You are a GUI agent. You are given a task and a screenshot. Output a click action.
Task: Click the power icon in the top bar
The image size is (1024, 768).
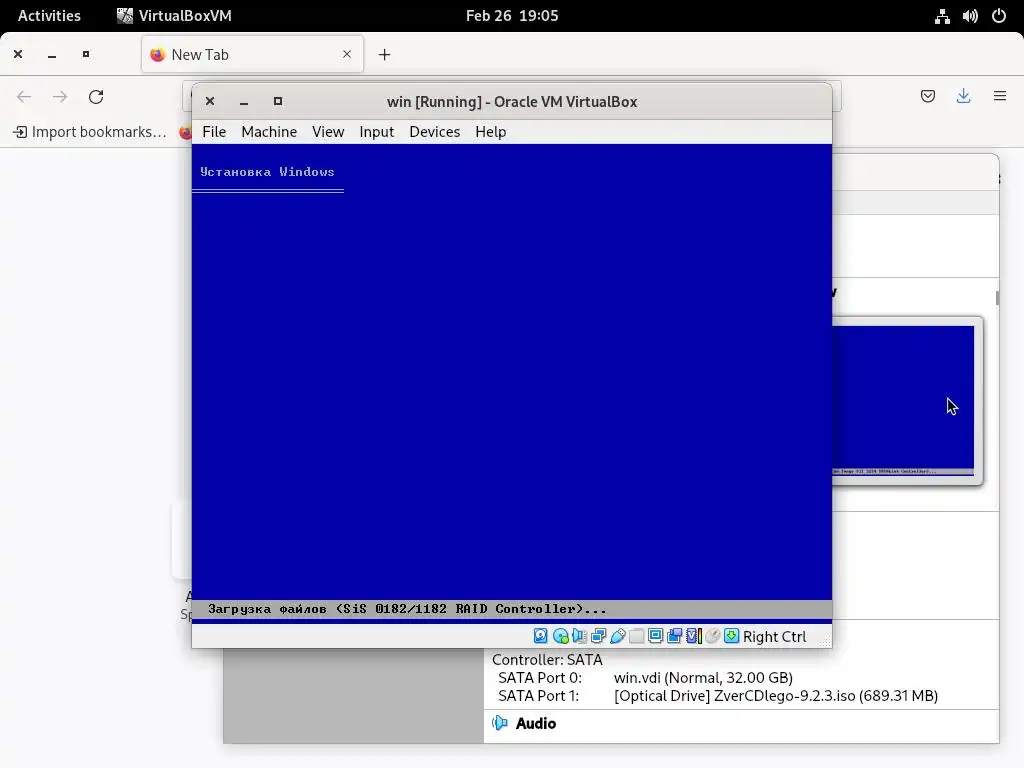point(999,16)
